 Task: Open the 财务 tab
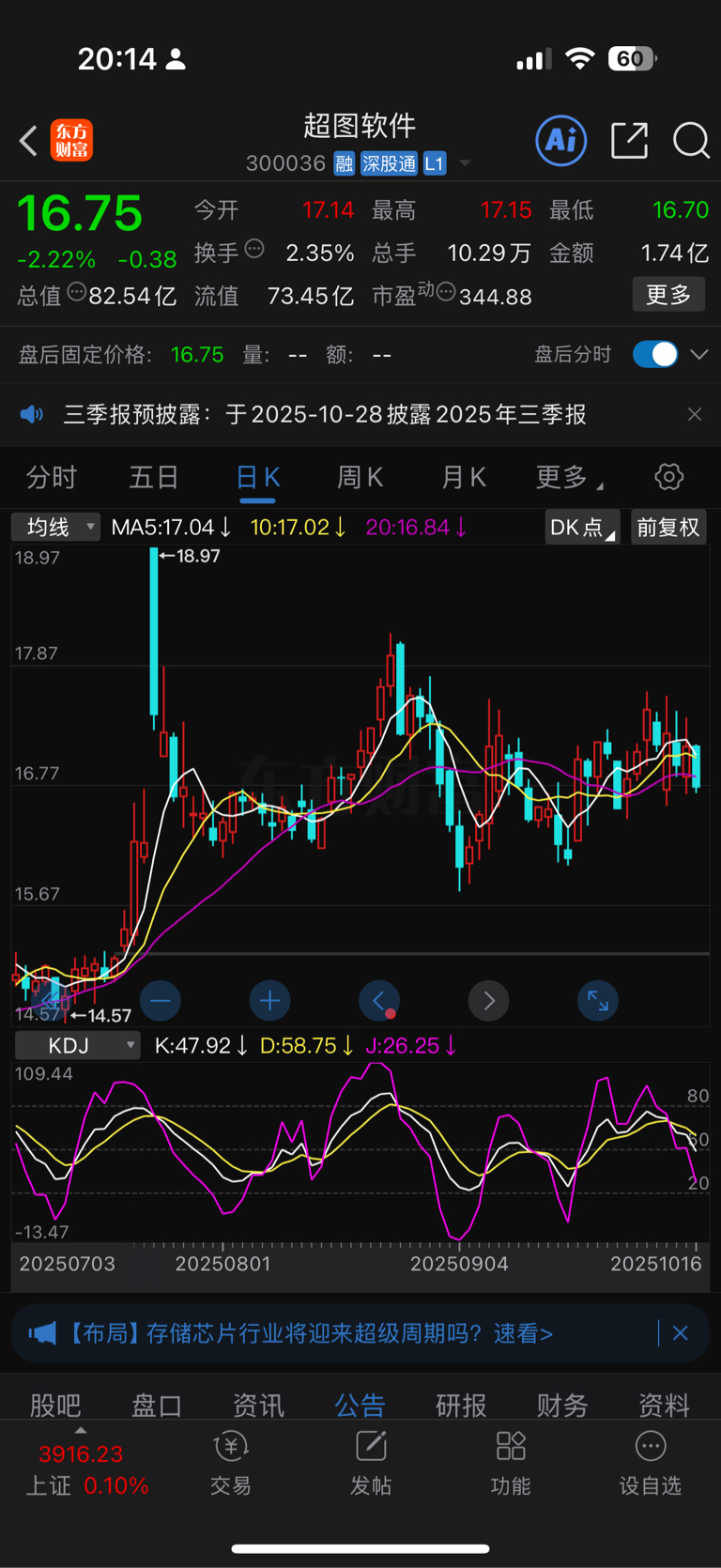pos(562,1405)
